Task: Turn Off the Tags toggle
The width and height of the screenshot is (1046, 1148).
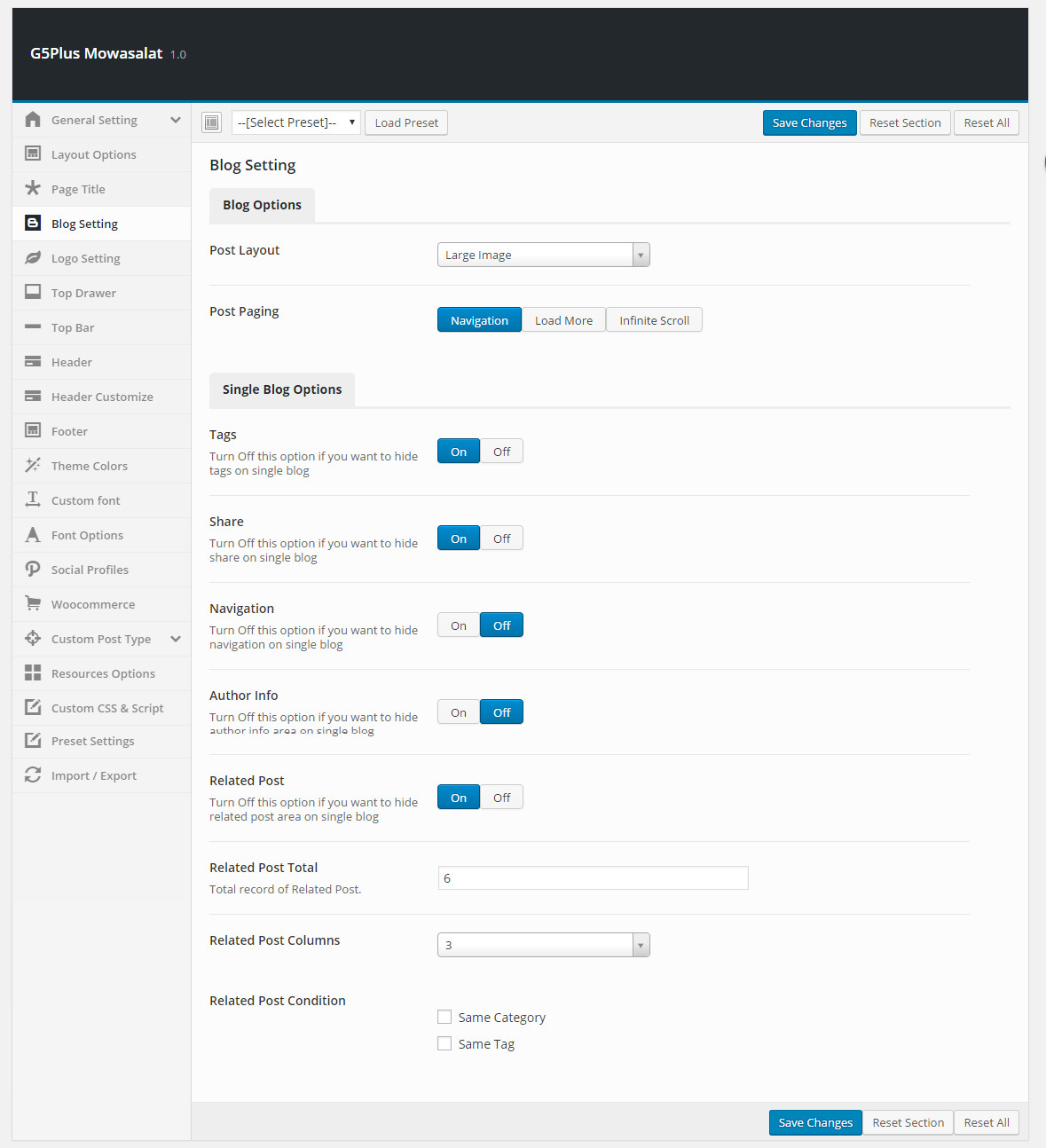Action: coord(501,452)
